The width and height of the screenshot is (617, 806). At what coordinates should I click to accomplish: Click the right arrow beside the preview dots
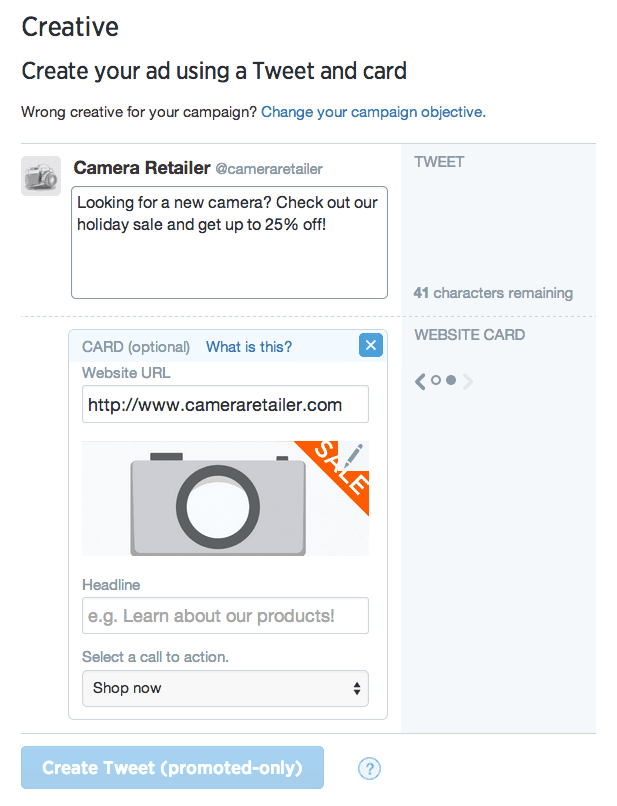(467, 381)
